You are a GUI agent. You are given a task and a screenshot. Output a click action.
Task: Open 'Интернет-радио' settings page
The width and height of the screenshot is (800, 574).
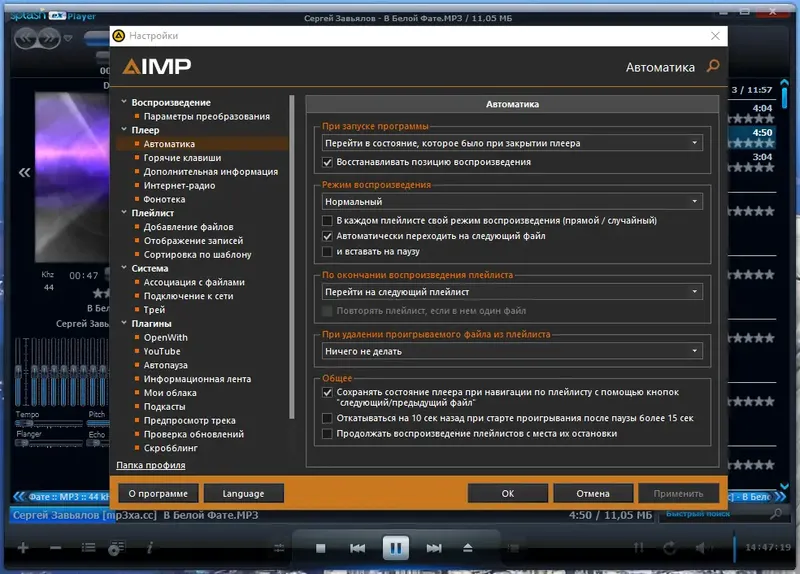point(179,186)
